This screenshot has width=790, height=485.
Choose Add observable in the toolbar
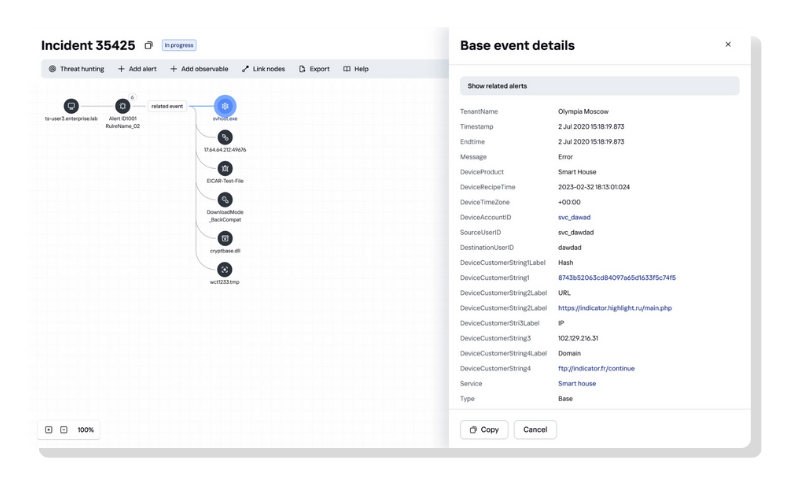pyautogui.click(x=196, y=69)
